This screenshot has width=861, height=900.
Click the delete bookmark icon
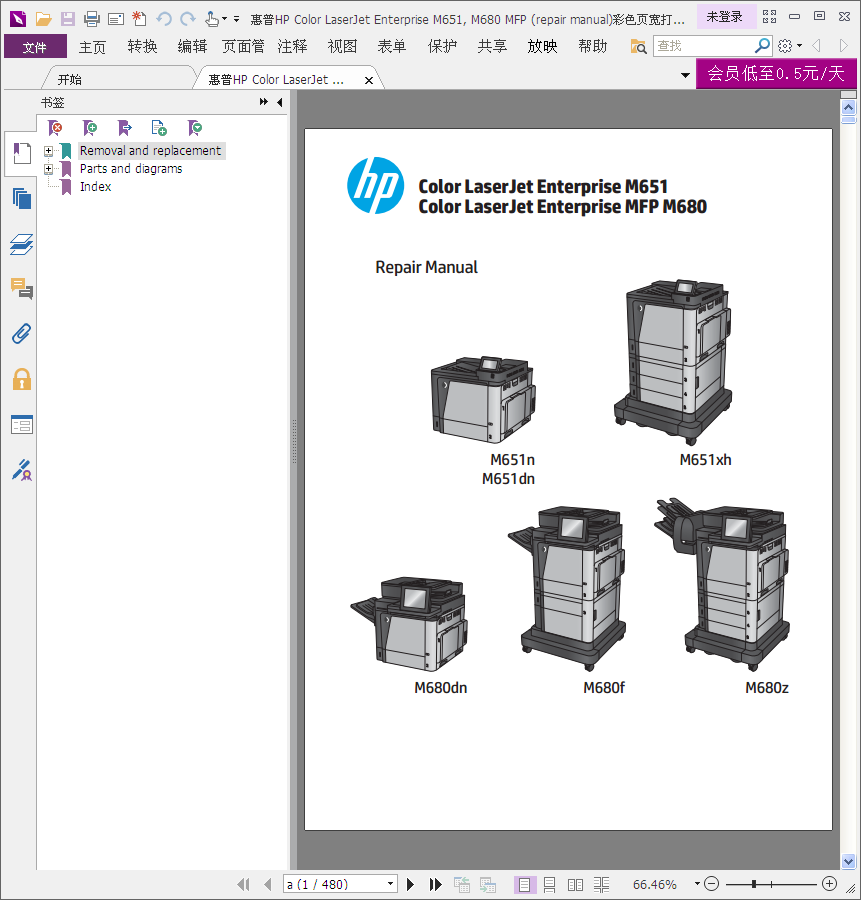pyautogui.click(x=55, y=127)
